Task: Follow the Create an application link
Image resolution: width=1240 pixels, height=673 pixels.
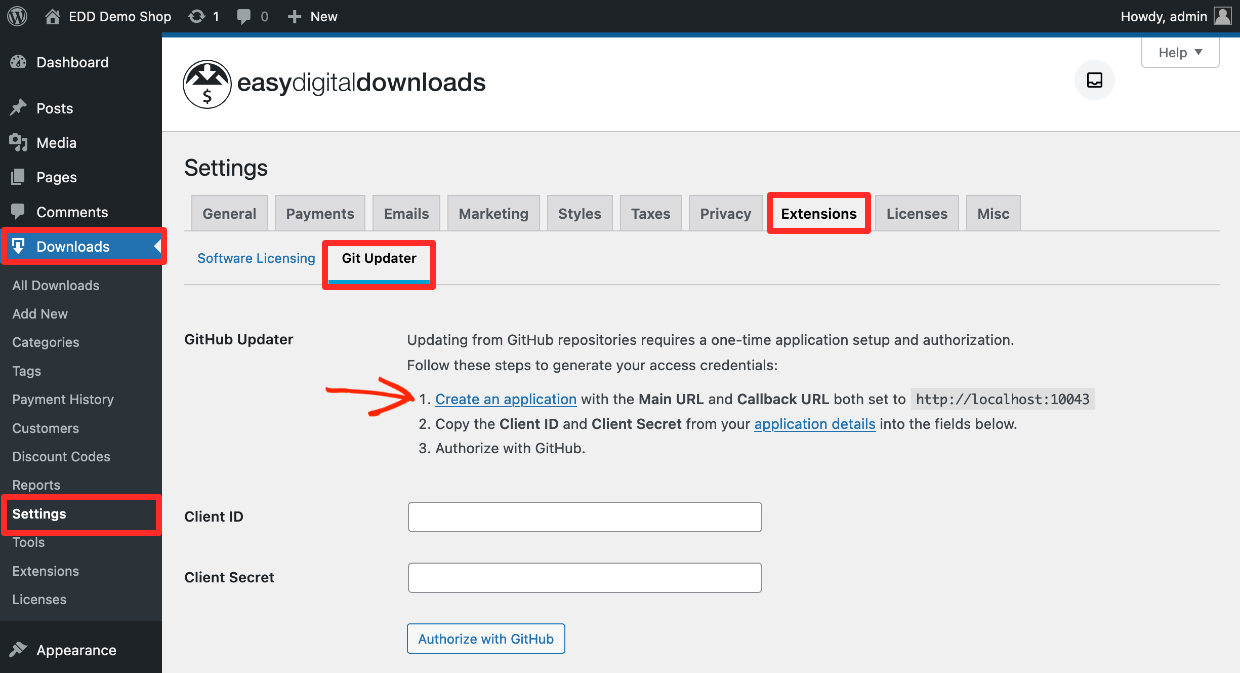Action: [506, 399]
